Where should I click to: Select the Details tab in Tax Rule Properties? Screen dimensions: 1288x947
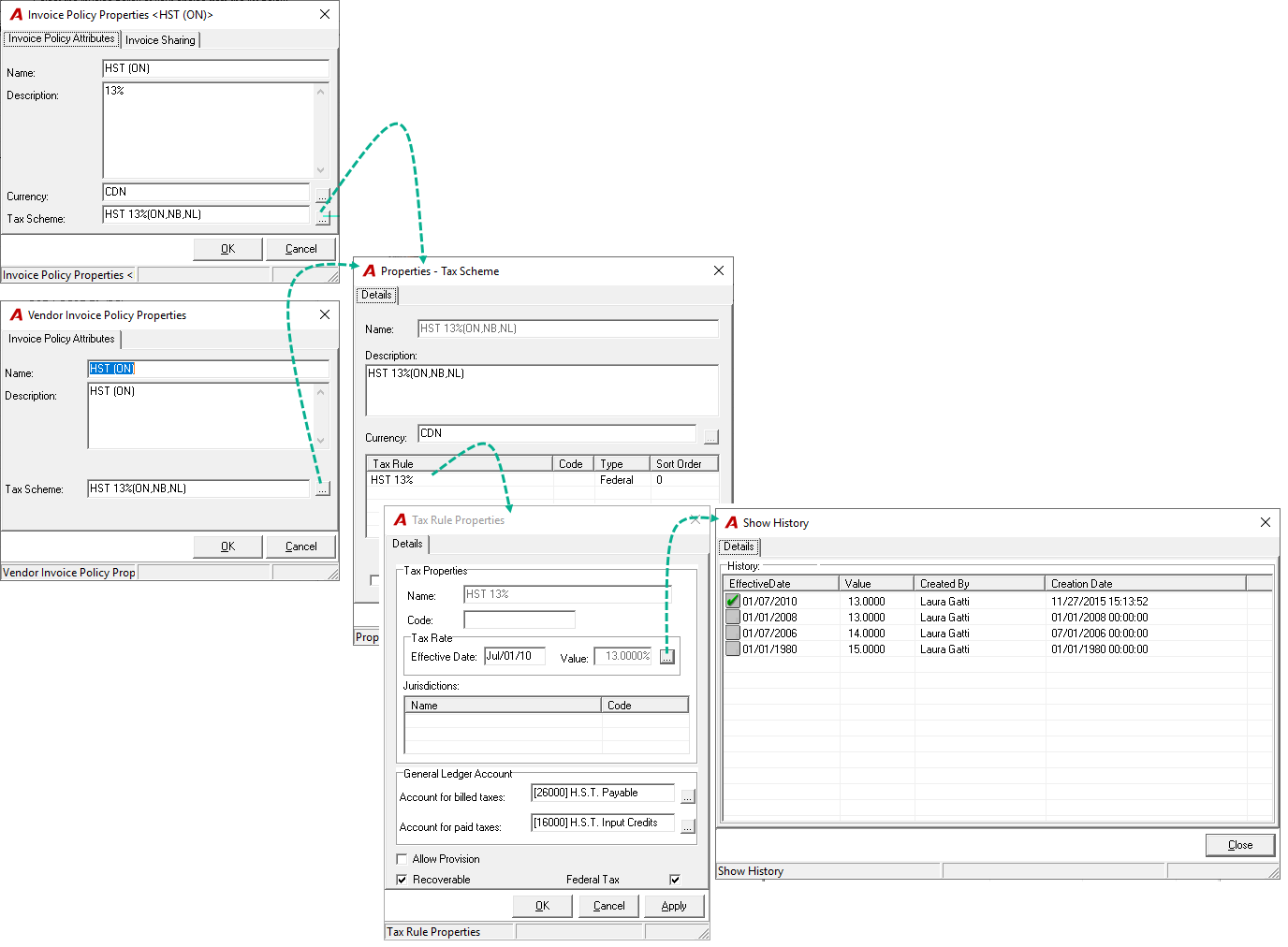pos(407,544)
